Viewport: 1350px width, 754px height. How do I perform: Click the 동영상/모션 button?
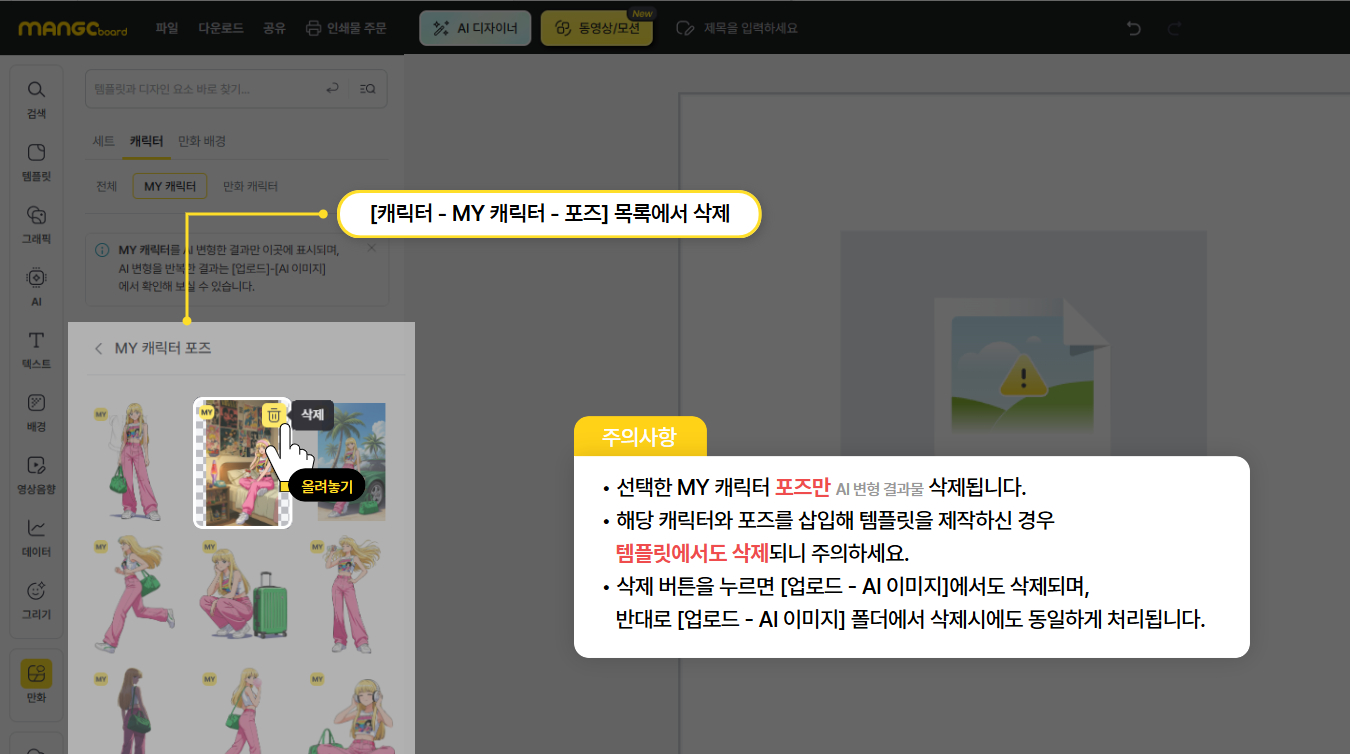click(x=596, y=29)
